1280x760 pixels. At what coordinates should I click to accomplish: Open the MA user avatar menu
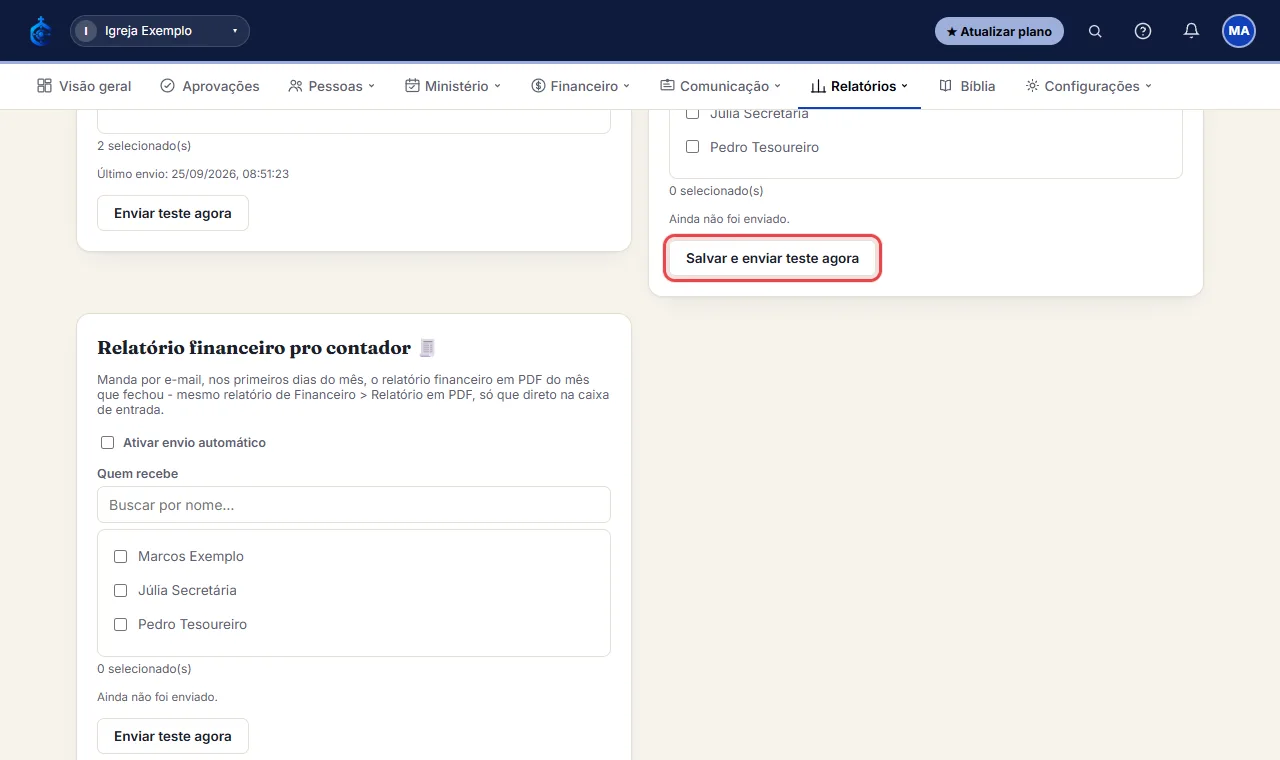click(1239, 31)
